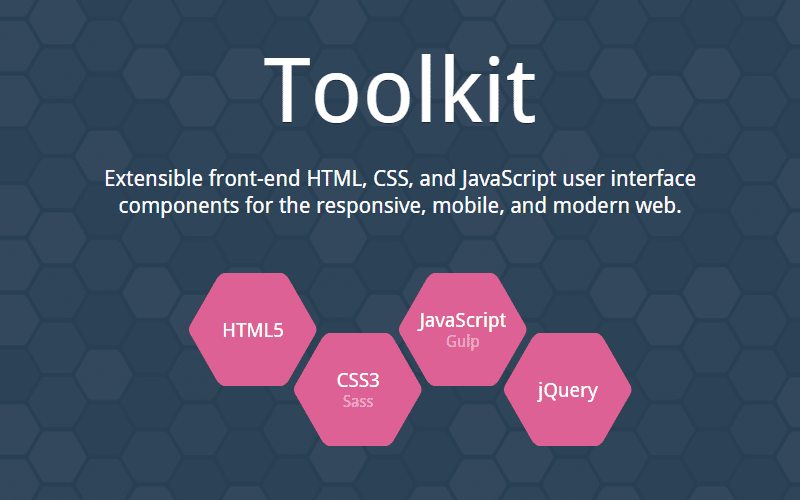Click the jQuery hexagon
Screen dimensions: 800x500
[x=567, y=389]
